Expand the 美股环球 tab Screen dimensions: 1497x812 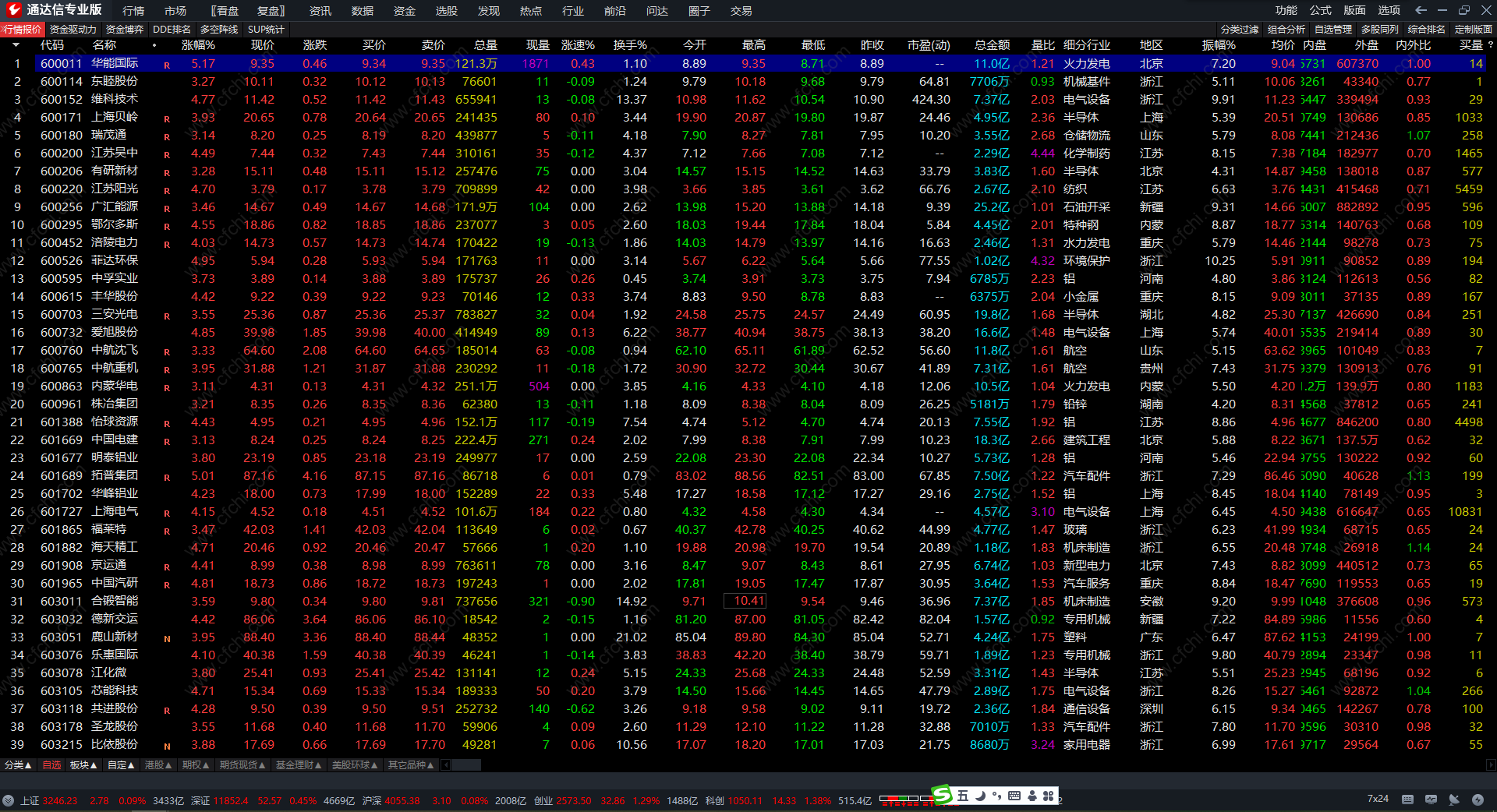pos(355,765)
